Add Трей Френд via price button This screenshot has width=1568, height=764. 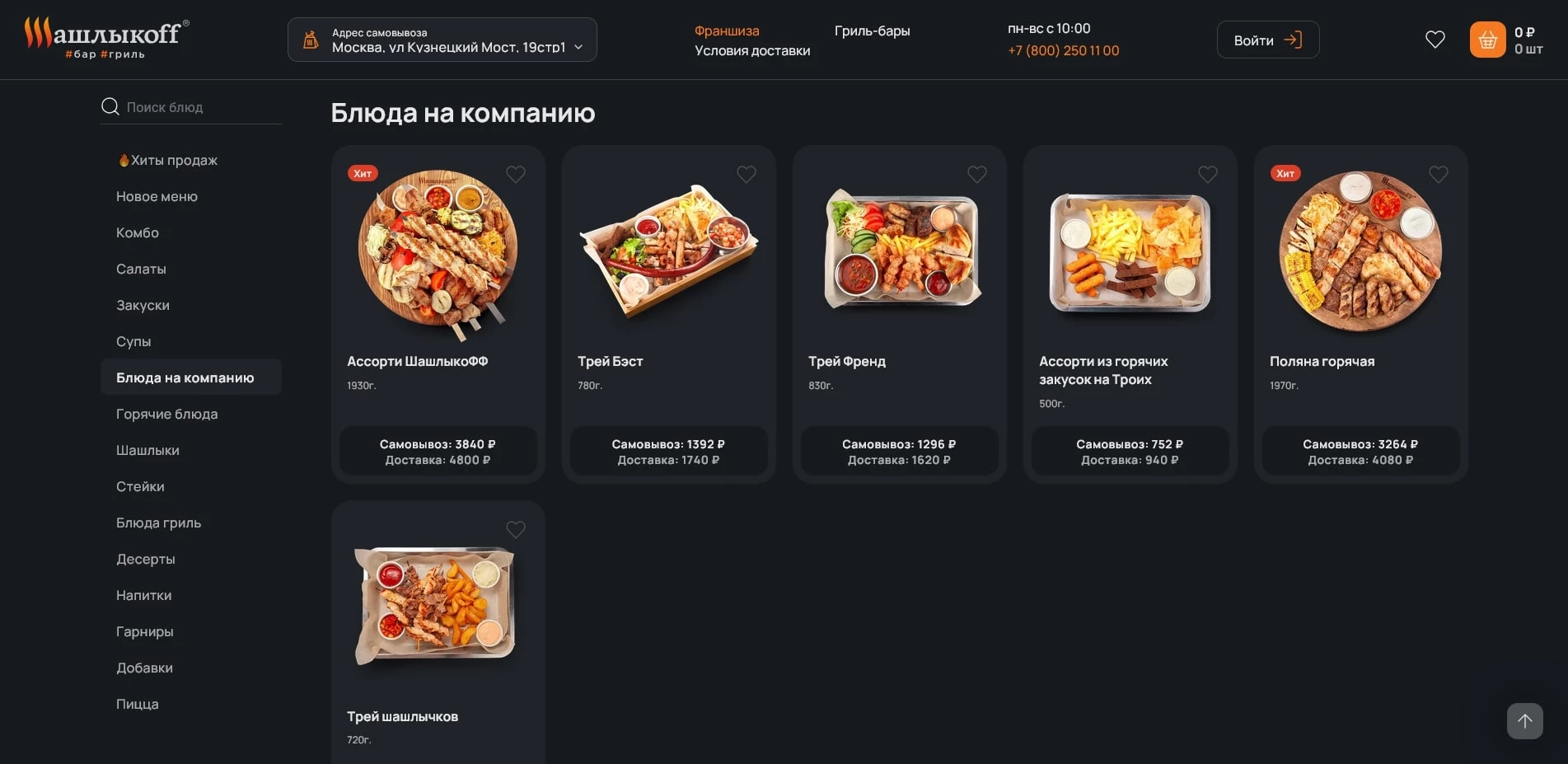[x=899, y=452]
